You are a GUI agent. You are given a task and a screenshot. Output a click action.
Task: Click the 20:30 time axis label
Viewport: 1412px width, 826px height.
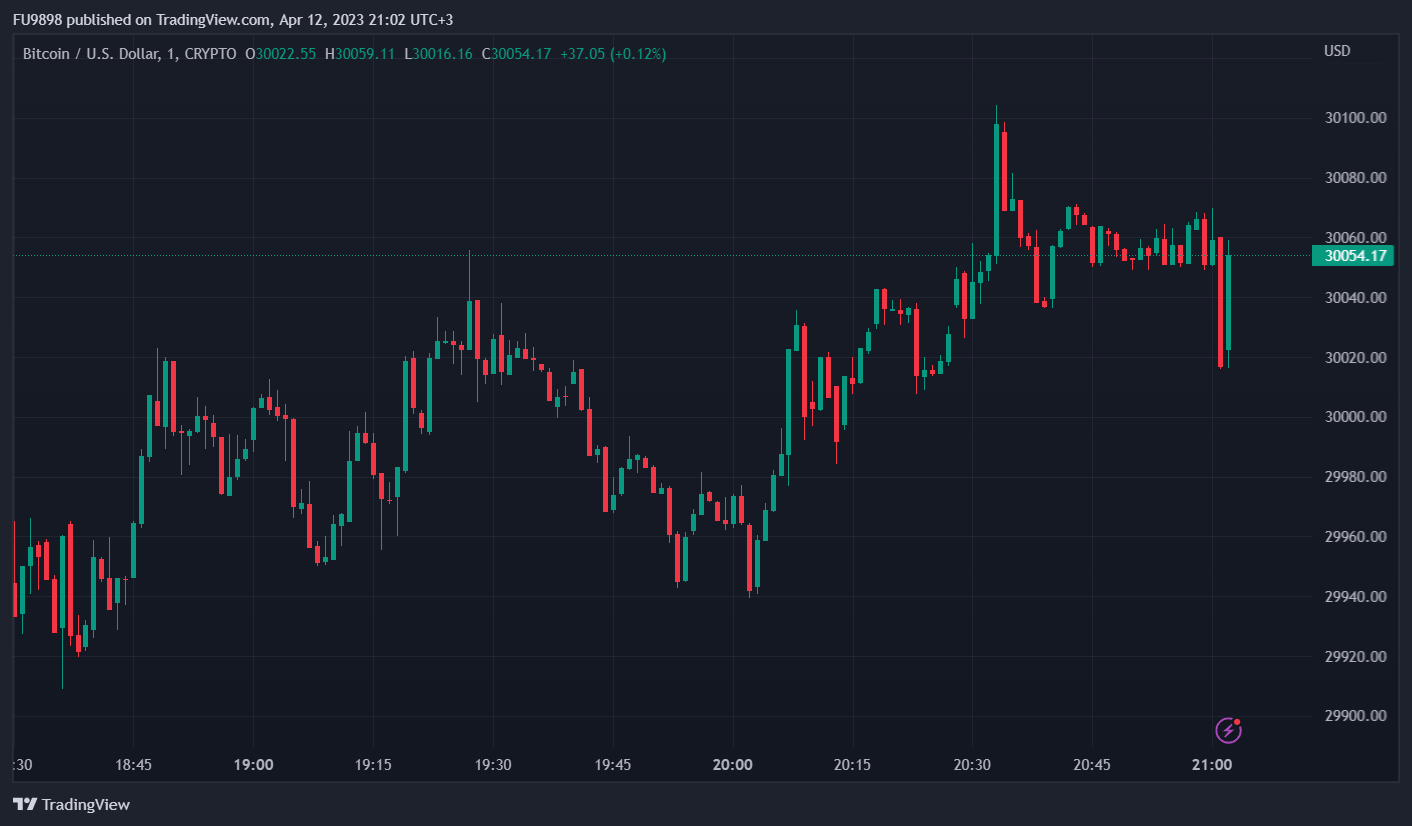click(972, 765)
